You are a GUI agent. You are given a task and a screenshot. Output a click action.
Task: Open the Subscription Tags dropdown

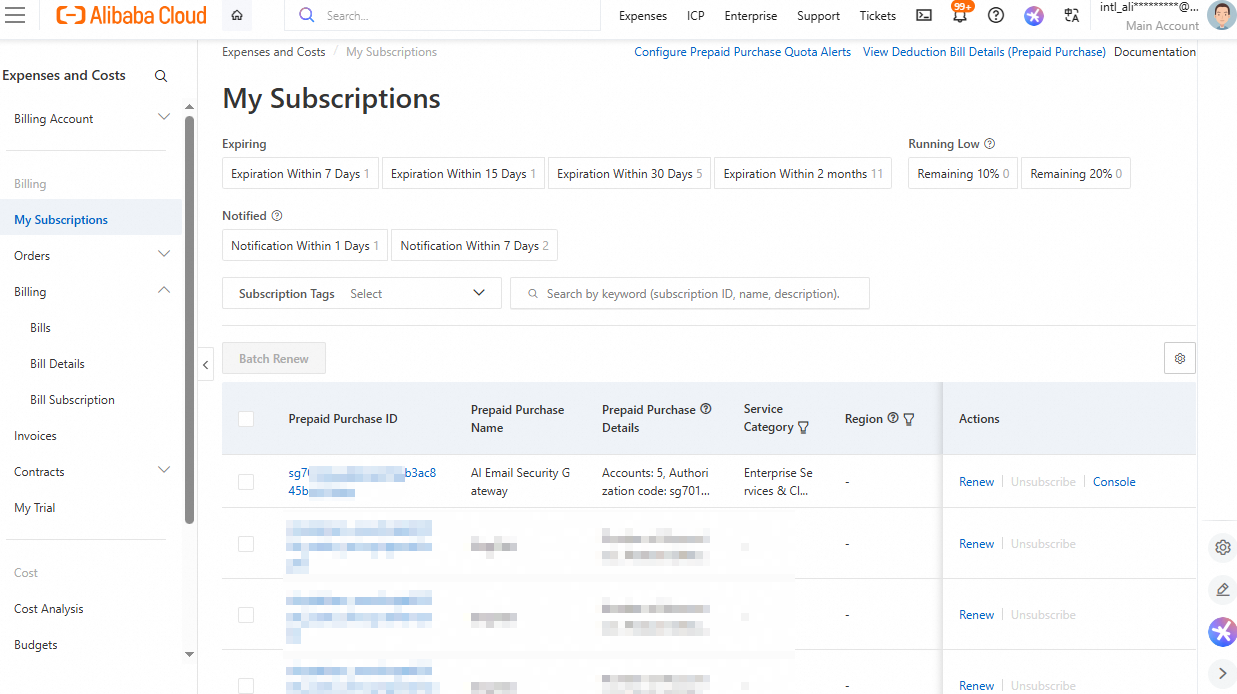pos(362,293)
